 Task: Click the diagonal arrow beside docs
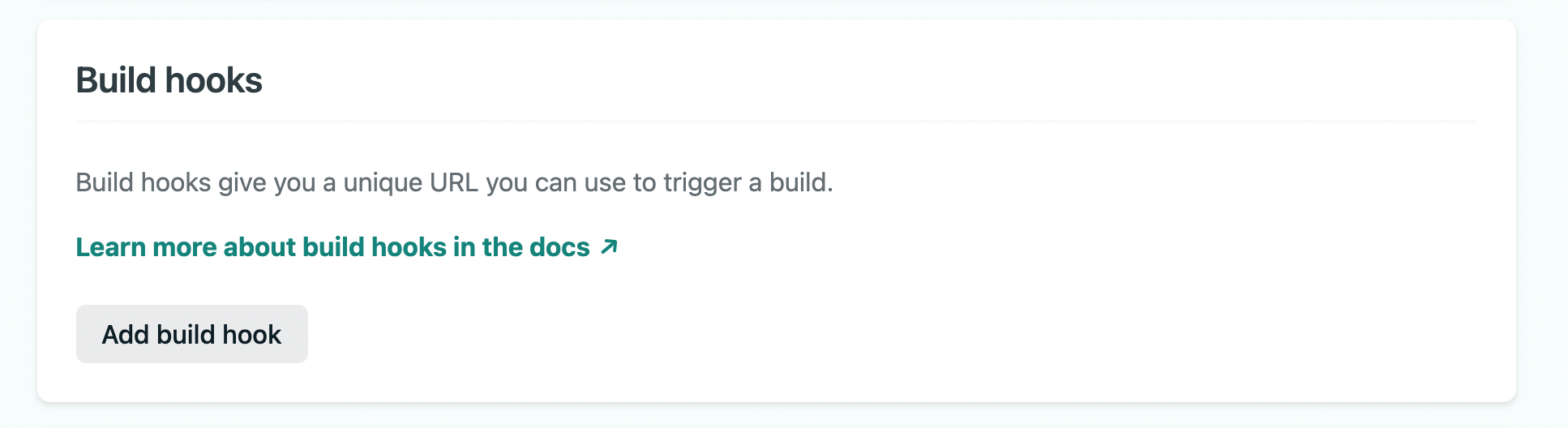click(x=609, y=246)
